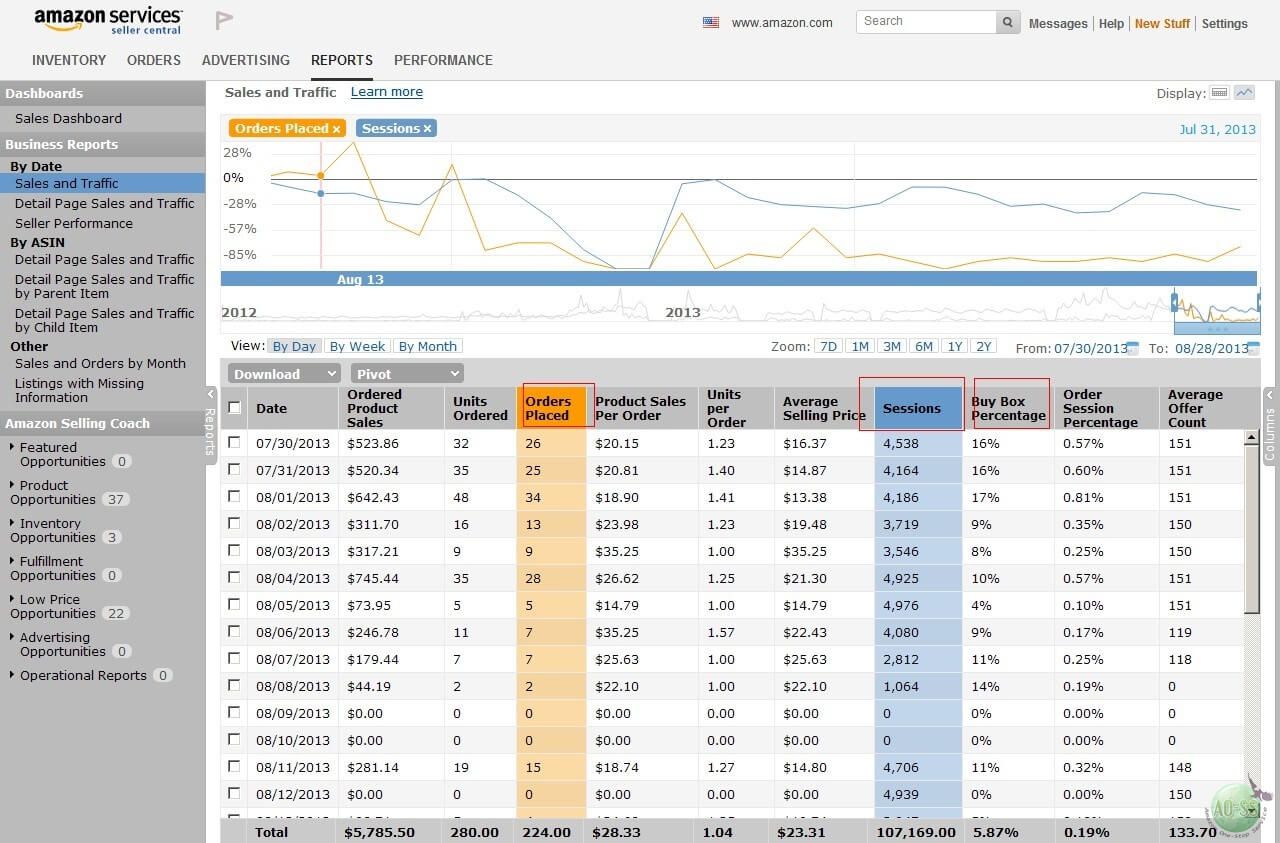This screenshot has height=843, width=1280.
Task: Select the 08/05/2013 row checkbox
Action: click(234, 604)
